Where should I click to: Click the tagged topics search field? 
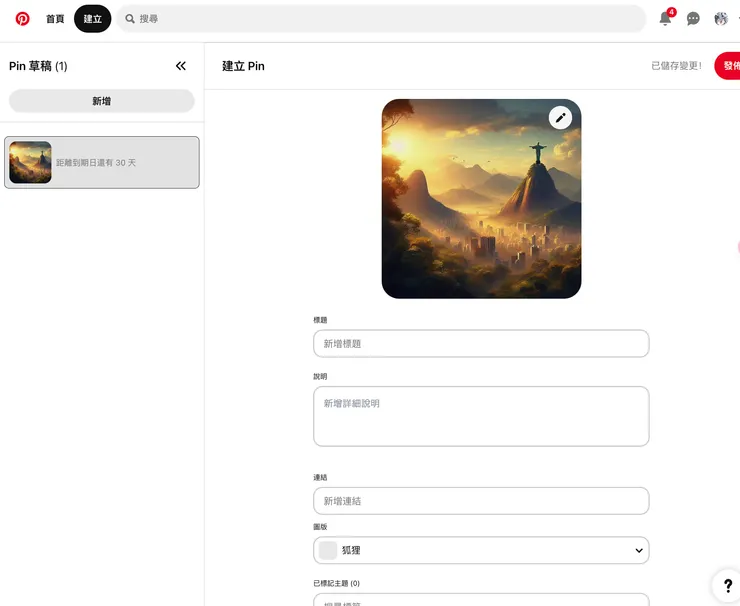pyautogui.click(x=481, y=600)
